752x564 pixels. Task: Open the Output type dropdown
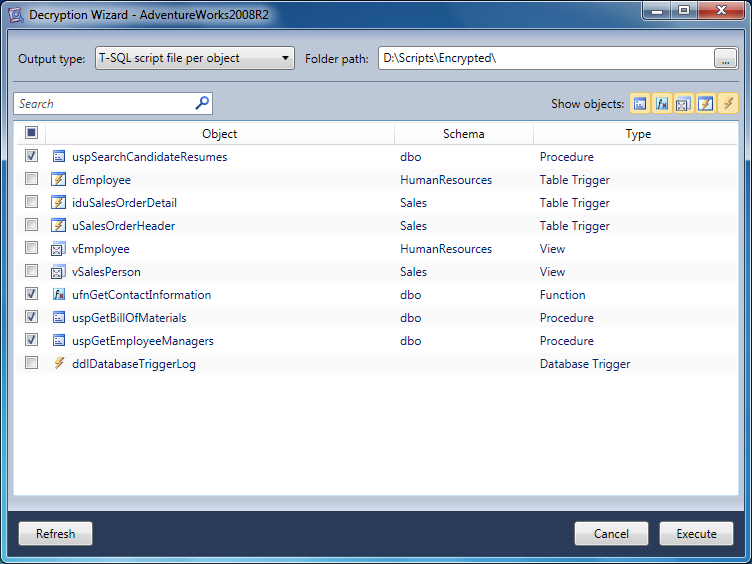pyautogui.click(x=195, y=58)
